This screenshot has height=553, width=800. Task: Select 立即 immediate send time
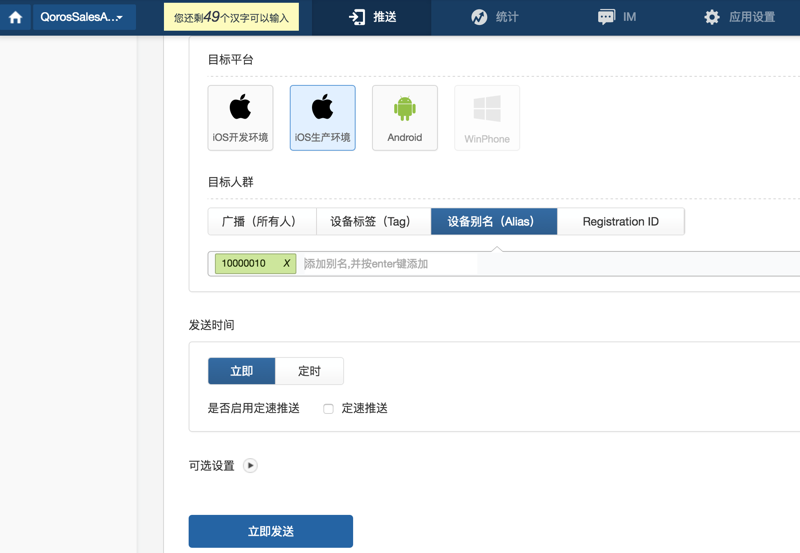(x=241, y=371)
